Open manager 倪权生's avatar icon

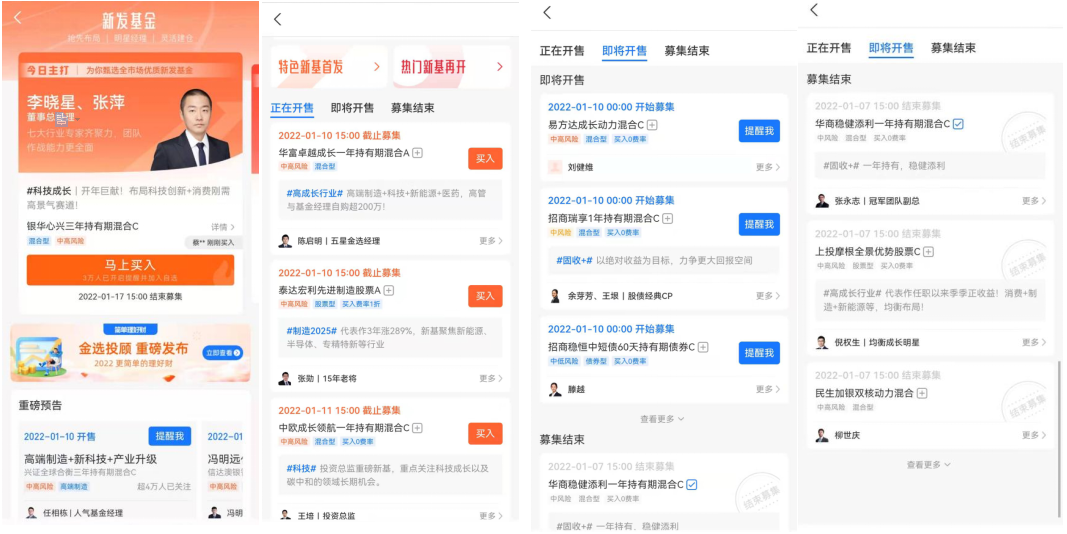pos(822,342)
